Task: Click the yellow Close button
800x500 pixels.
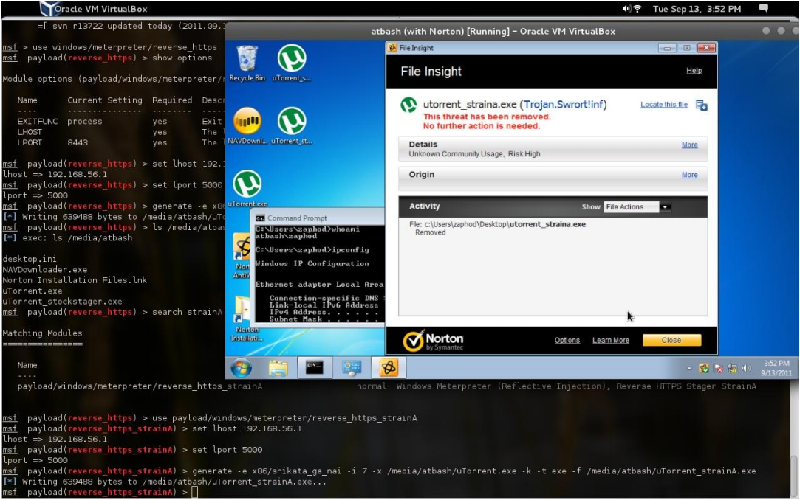Action: click(x=672, y=340)
